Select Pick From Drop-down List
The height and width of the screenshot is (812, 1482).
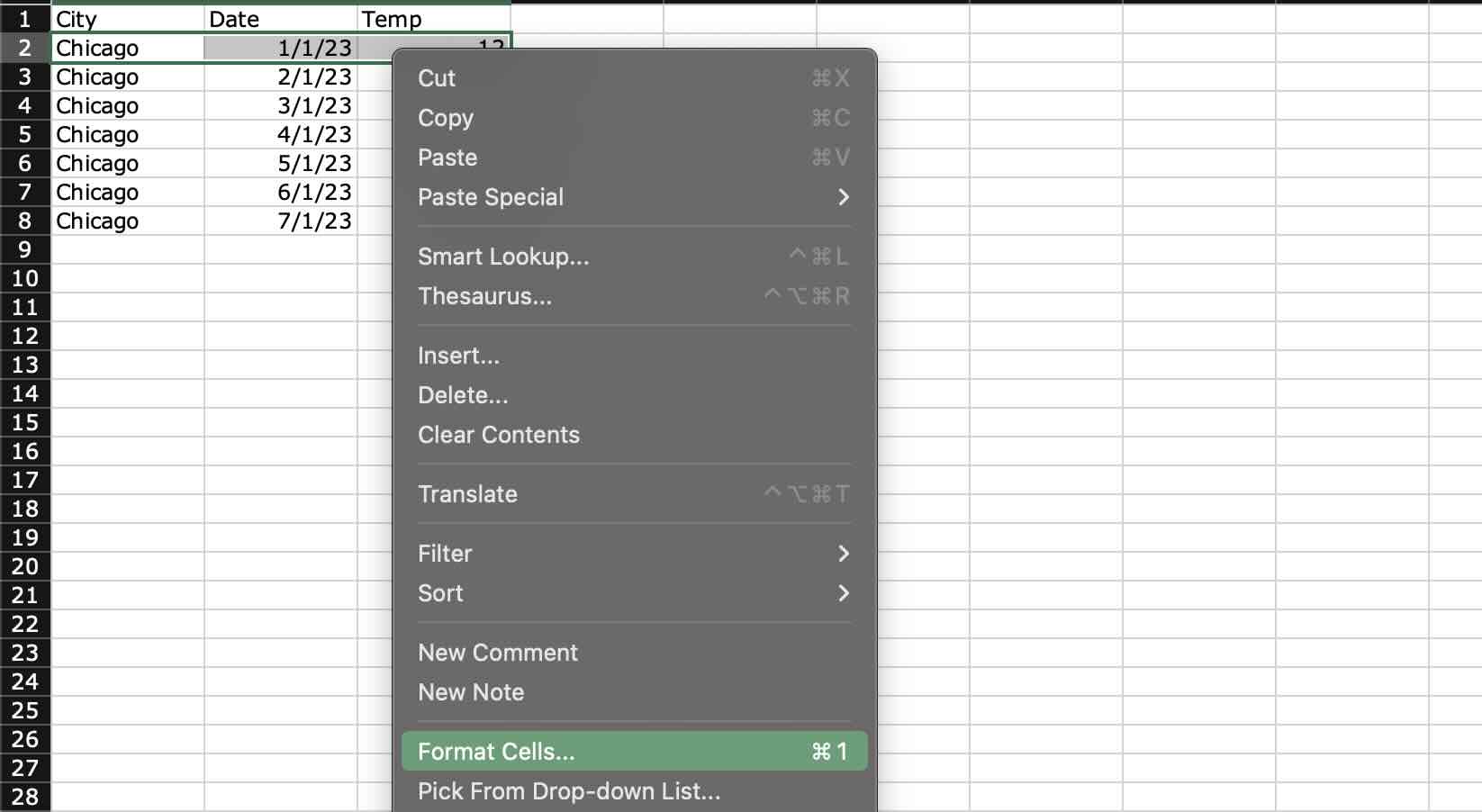pyautogui.click(x=568, y=791)
